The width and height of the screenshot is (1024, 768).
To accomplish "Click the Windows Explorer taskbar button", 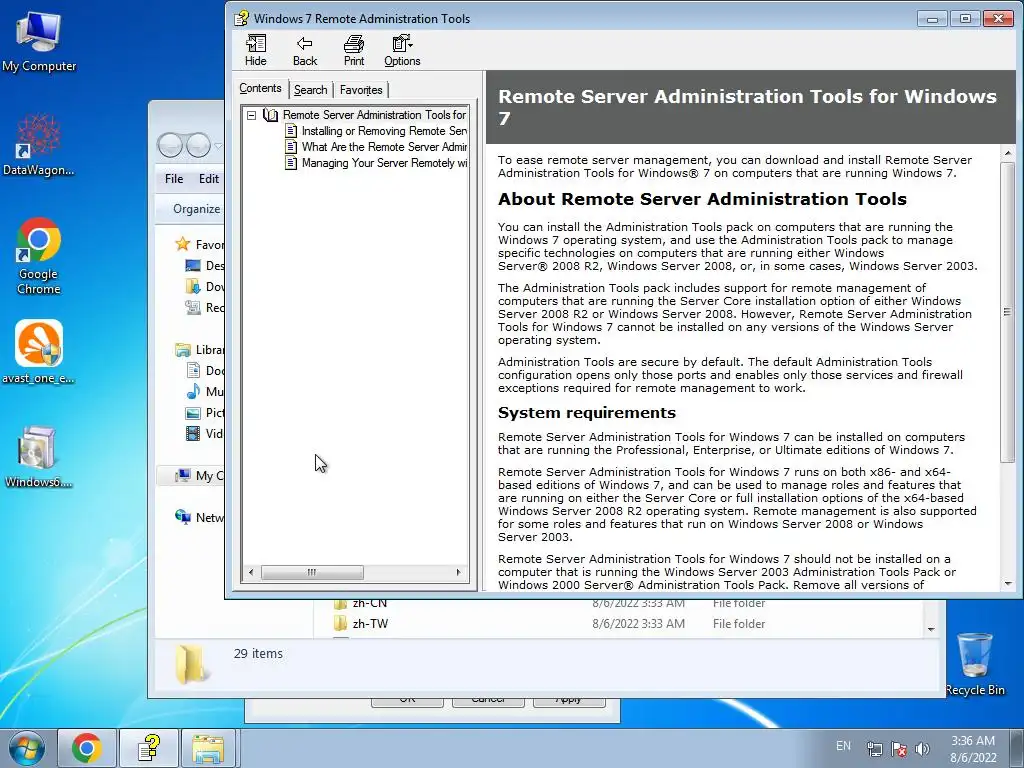I will tap(208, 748).
